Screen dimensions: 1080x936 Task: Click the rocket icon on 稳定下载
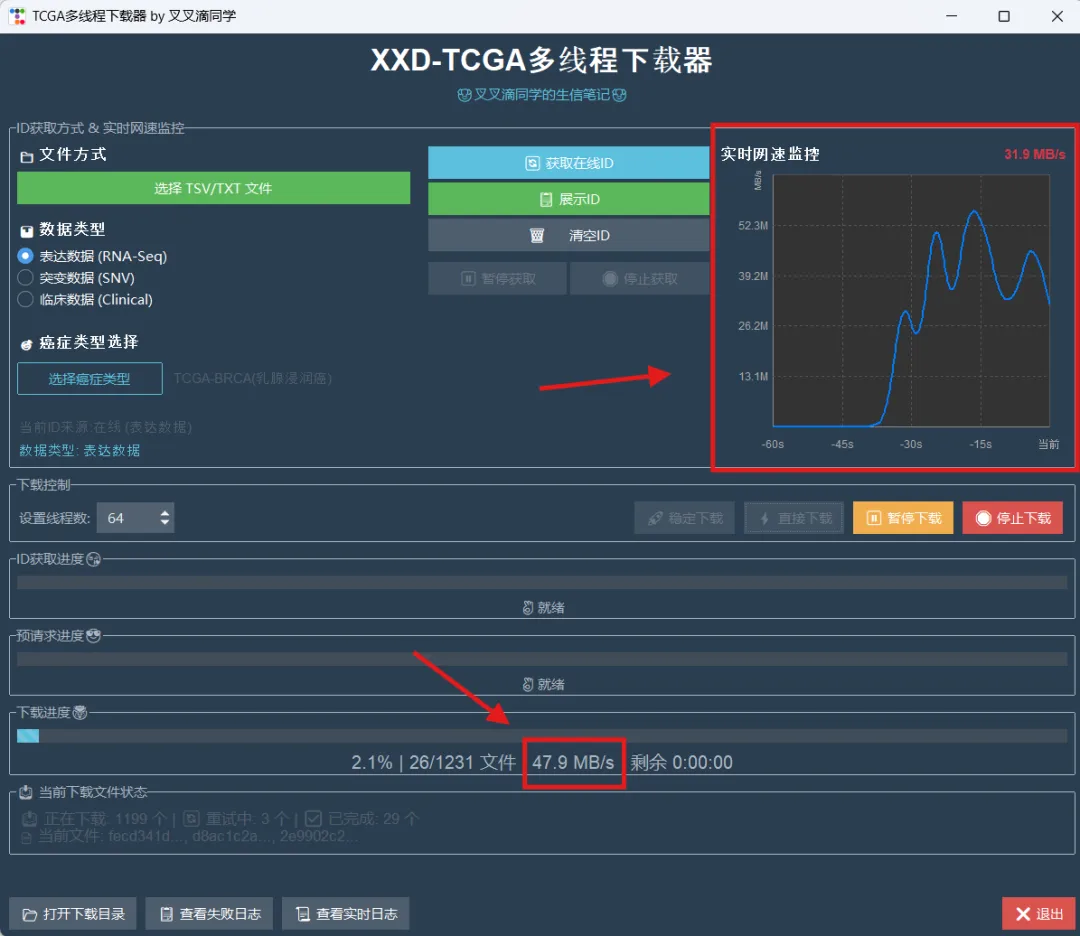[655, 518]
